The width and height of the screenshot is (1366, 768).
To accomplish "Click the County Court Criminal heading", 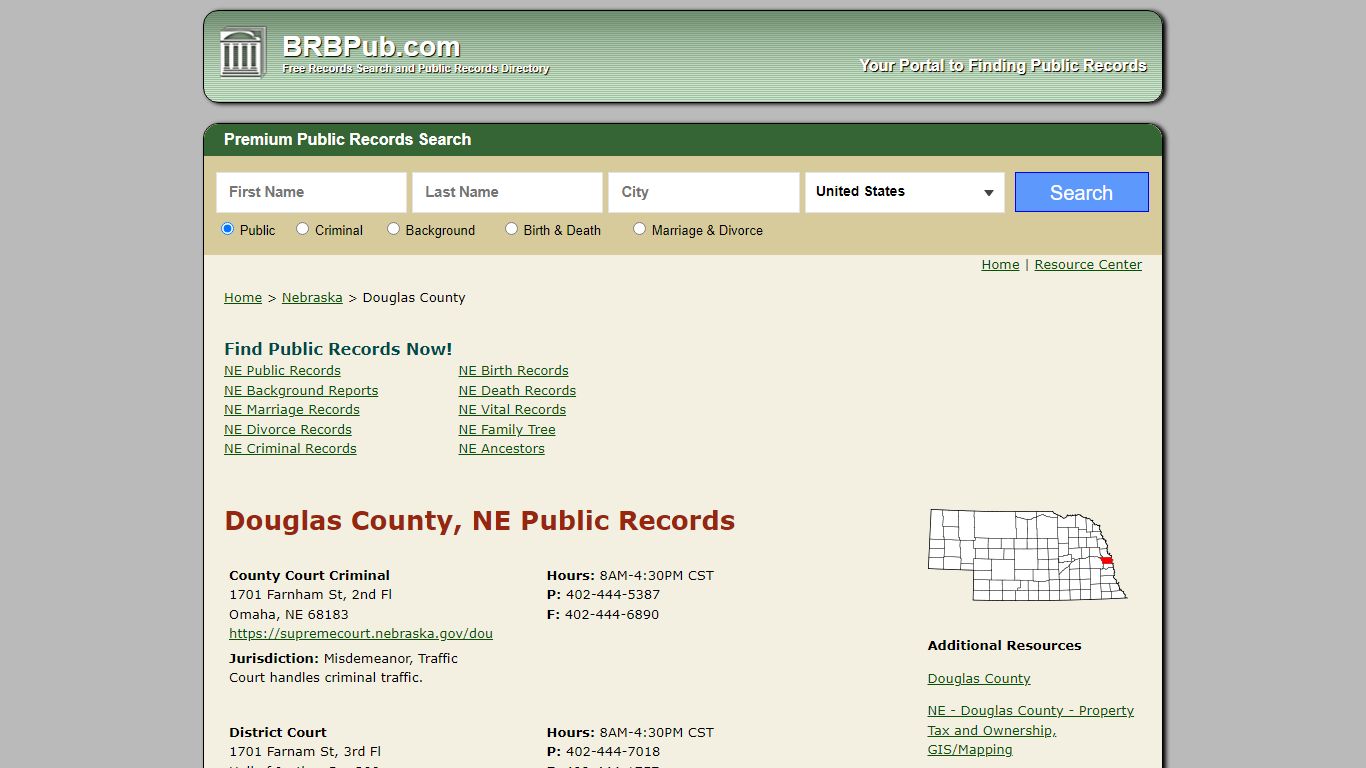I will coord(309,576).
